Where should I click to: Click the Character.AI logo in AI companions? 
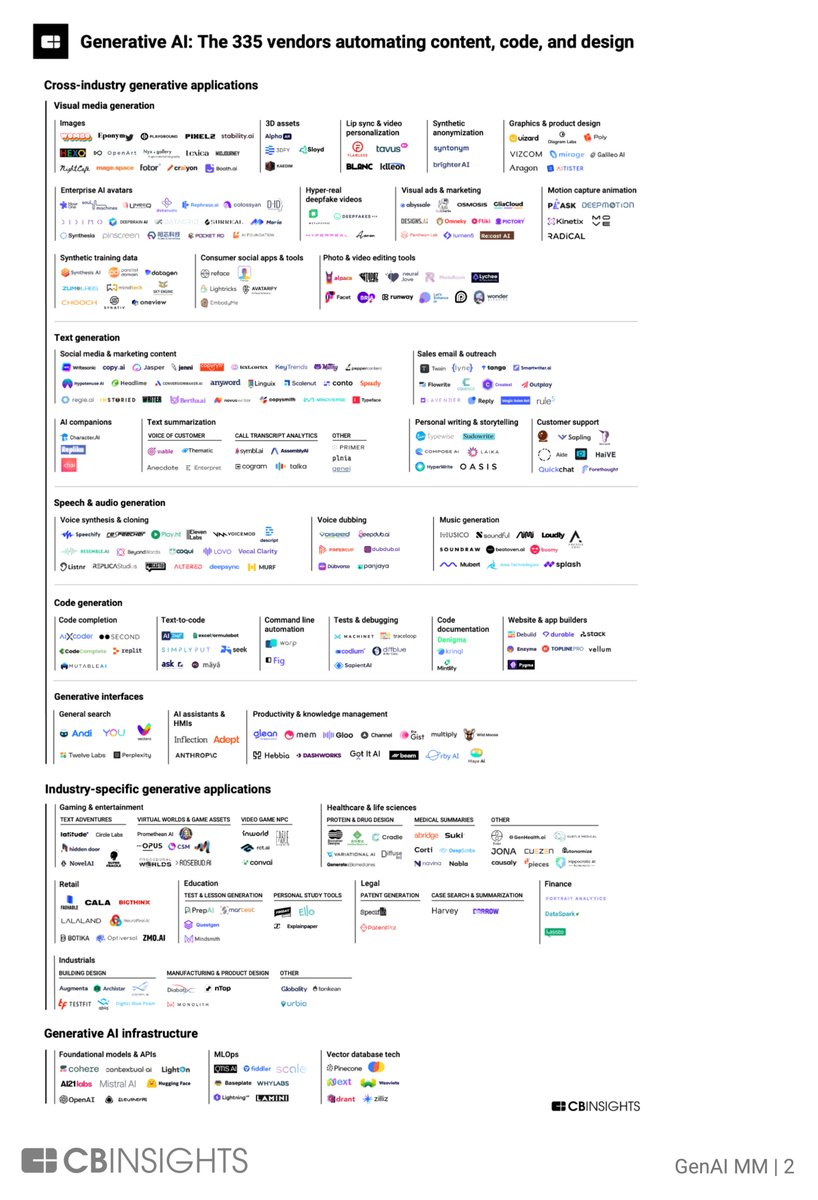(80, 437)
